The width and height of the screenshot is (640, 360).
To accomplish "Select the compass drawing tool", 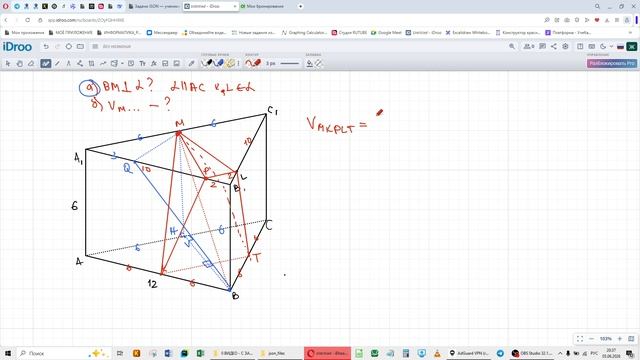I will coord(69,63).
